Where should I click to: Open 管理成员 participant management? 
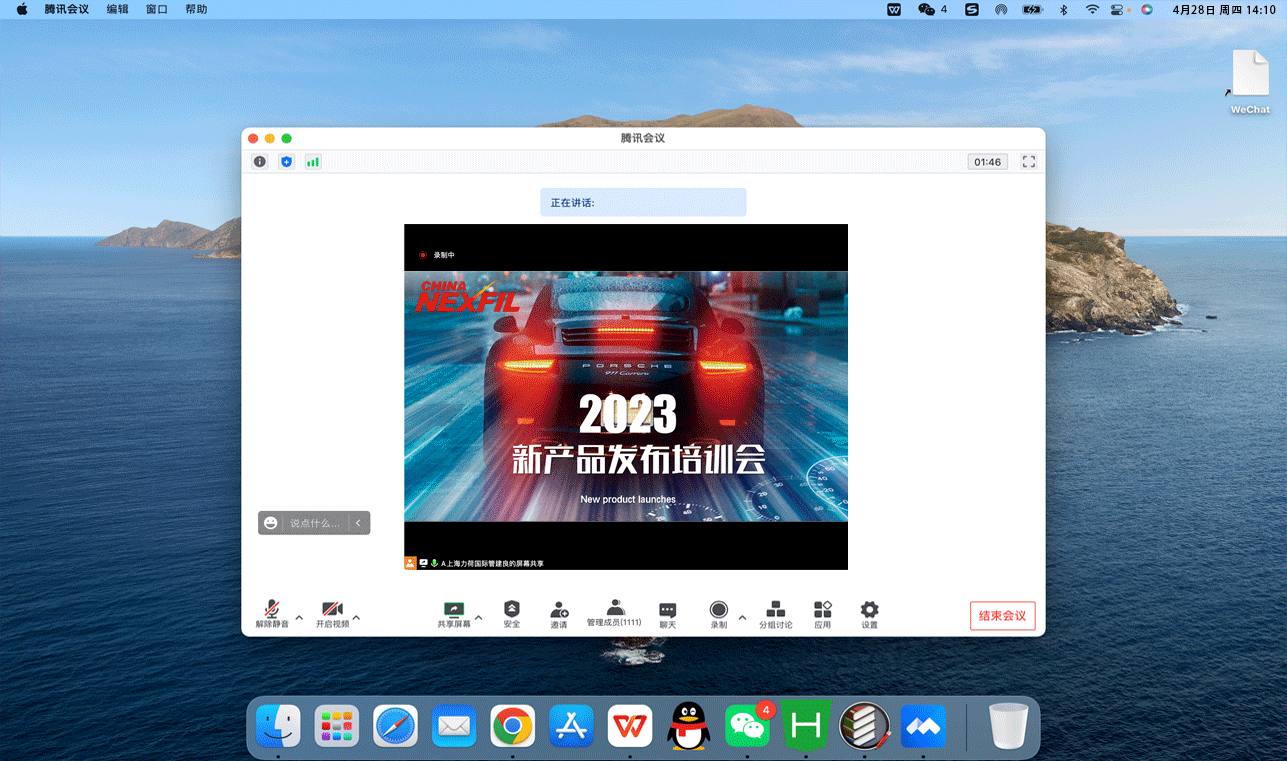[x=614, y=614]
